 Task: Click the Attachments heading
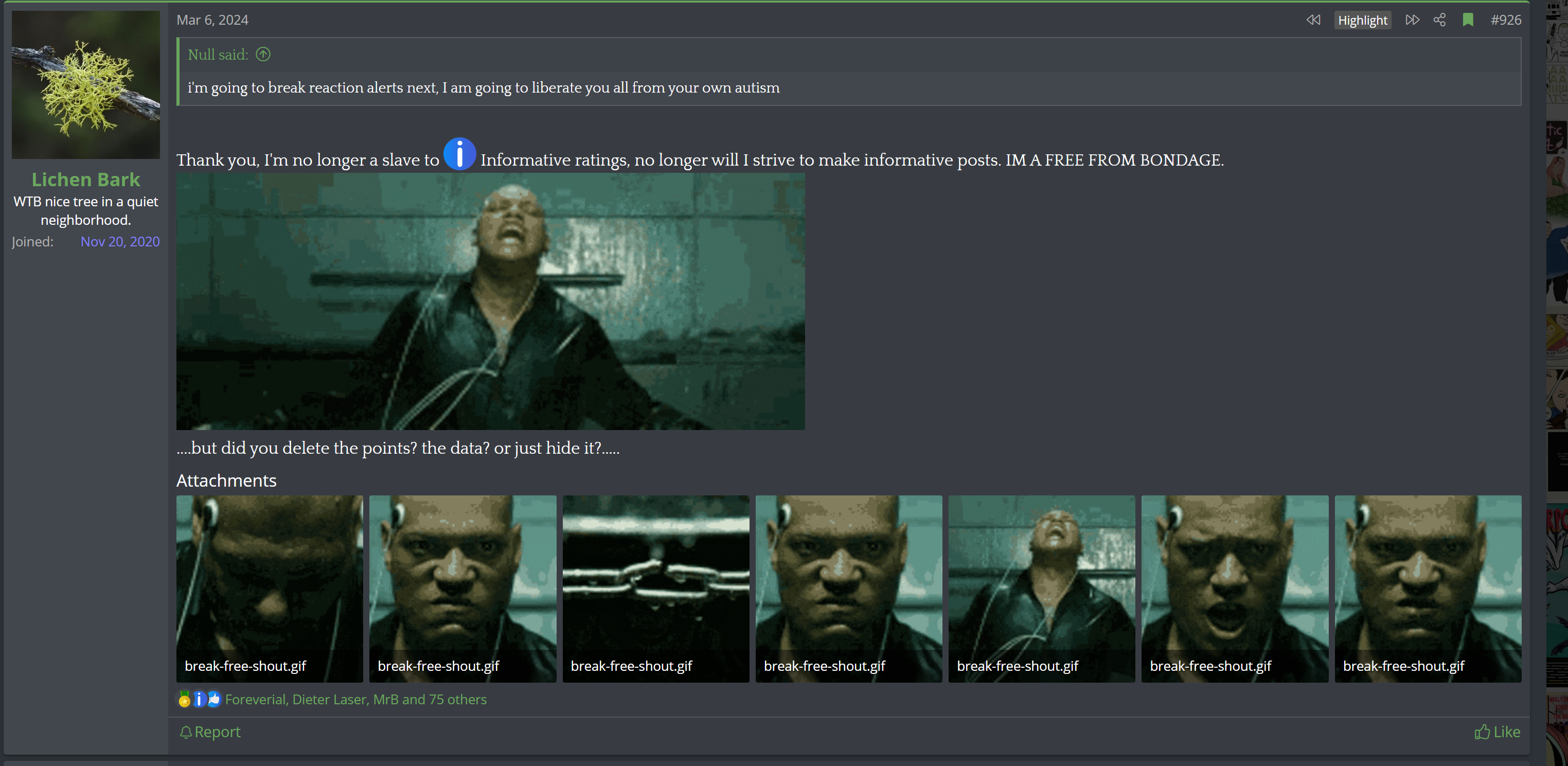pos(226,480)
